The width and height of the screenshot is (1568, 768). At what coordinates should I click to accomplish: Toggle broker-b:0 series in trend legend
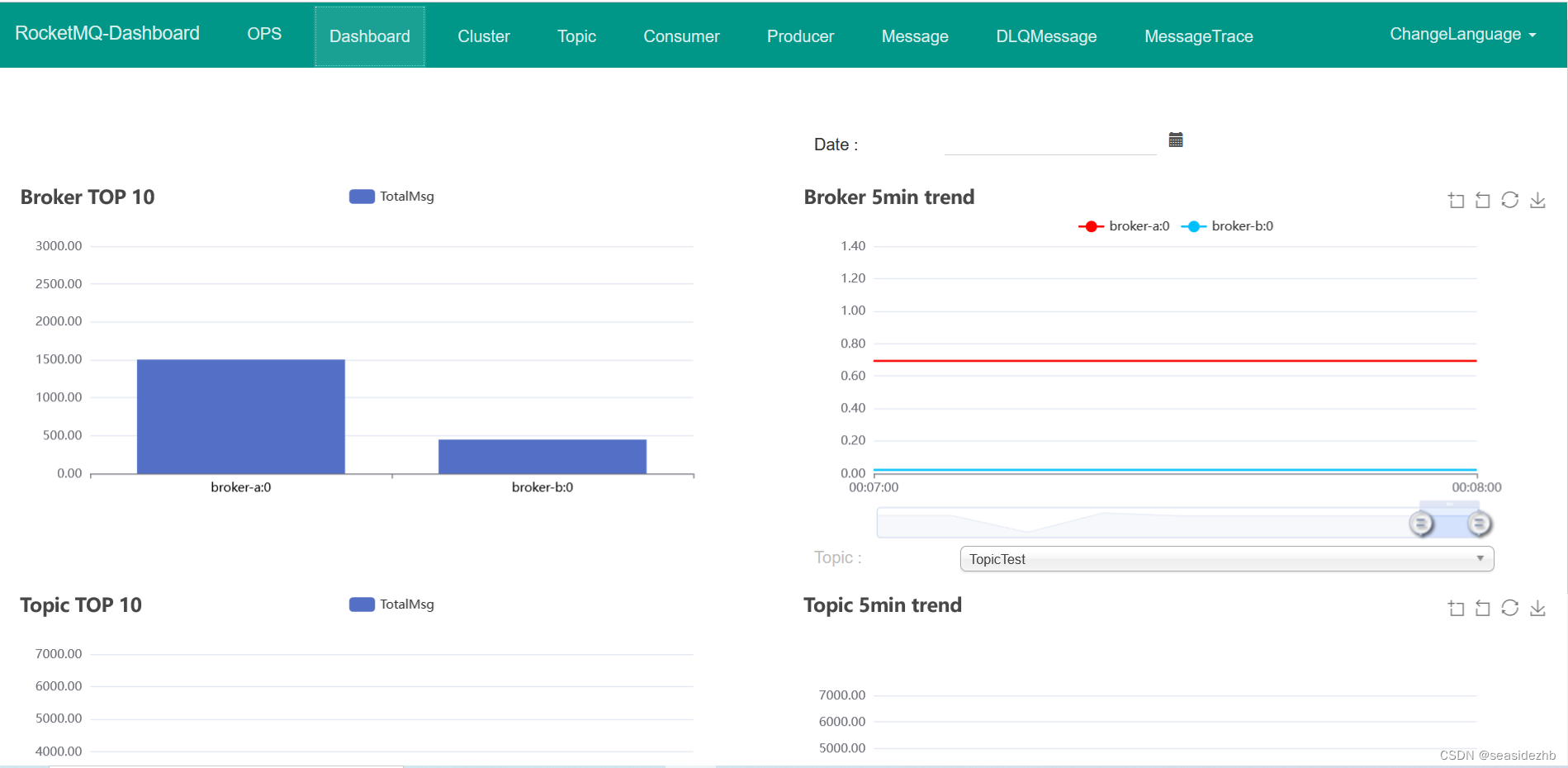click(1227, 226)
